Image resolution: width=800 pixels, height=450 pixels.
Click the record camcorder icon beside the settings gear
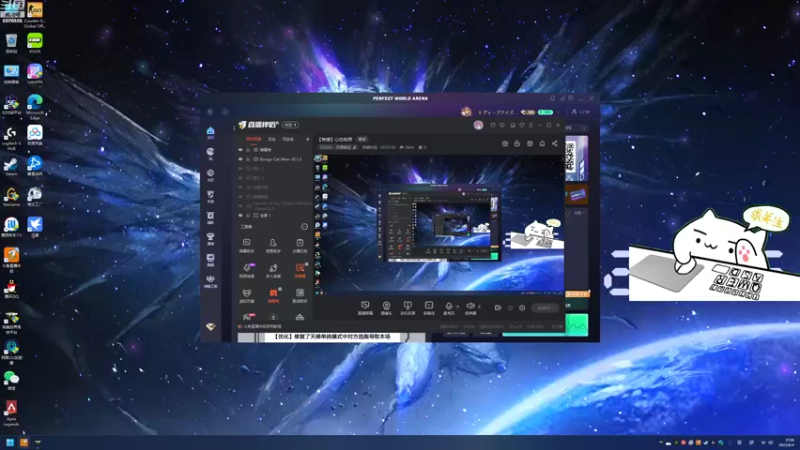point(497,308)
